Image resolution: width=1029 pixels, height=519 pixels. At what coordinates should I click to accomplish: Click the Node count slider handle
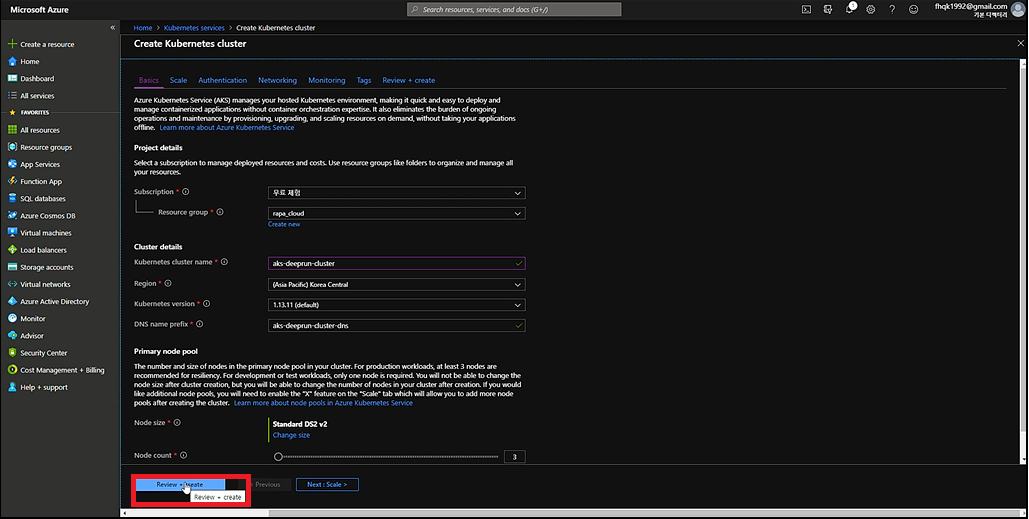[278, 457]
